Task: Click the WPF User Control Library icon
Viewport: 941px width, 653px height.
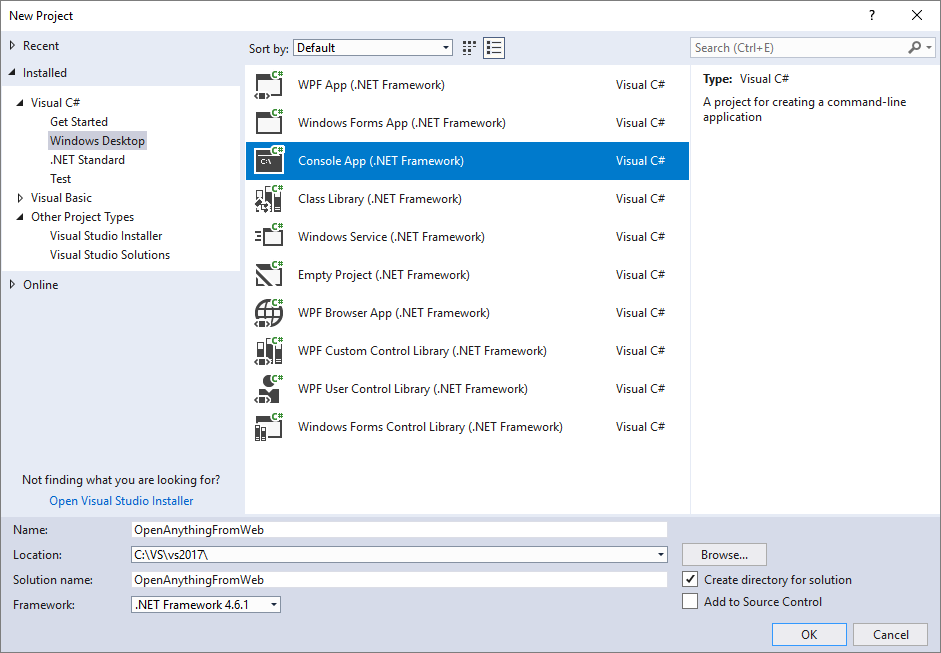Action: (268, 389)
